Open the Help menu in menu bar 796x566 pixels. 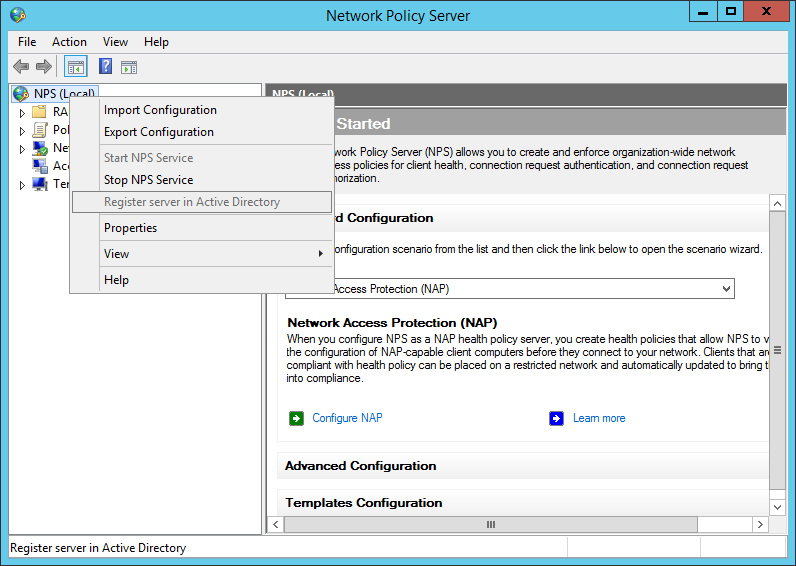point(156,42)
